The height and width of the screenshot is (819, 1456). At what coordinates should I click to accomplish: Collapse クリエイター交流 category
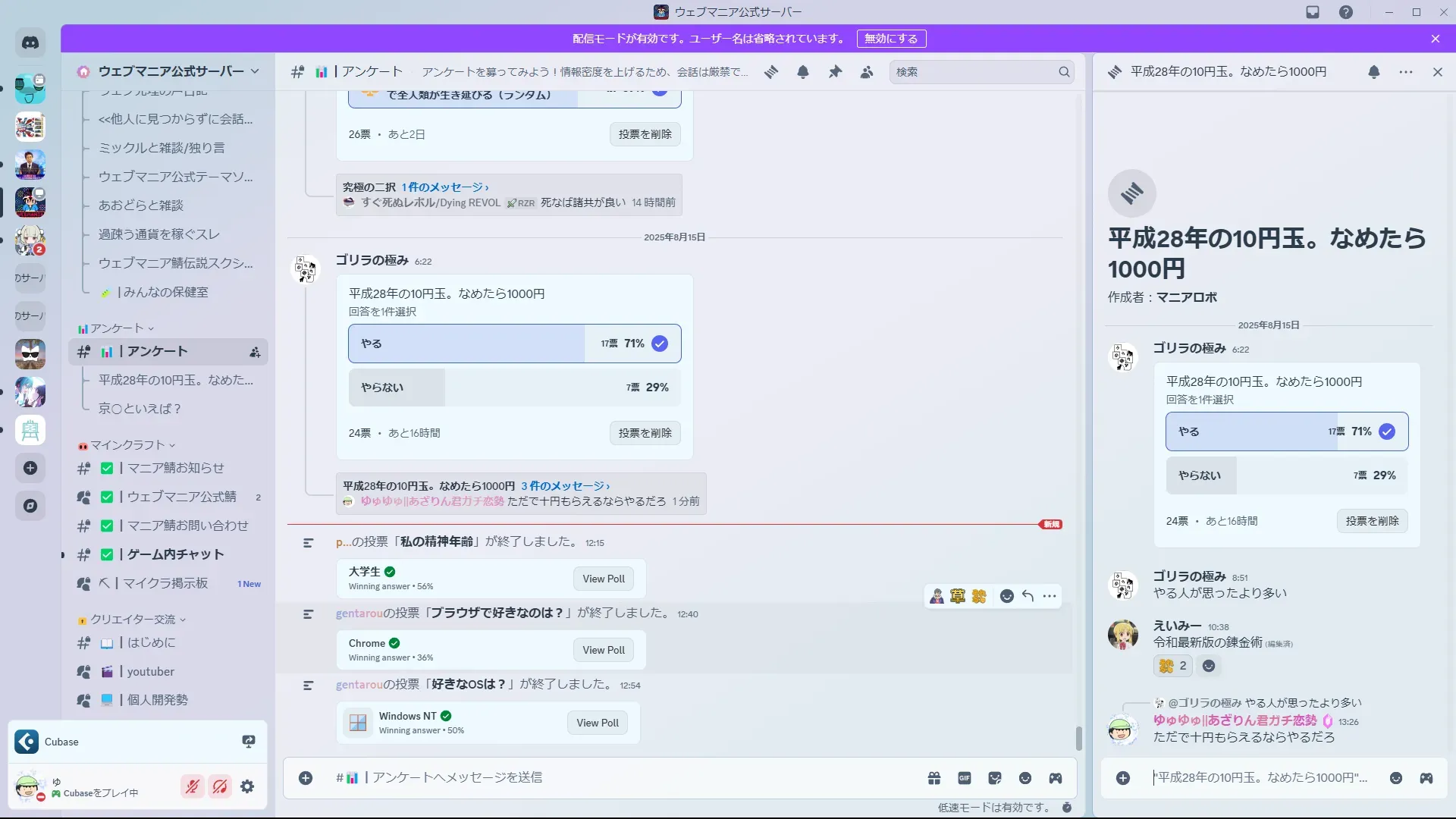coord(133,620)
